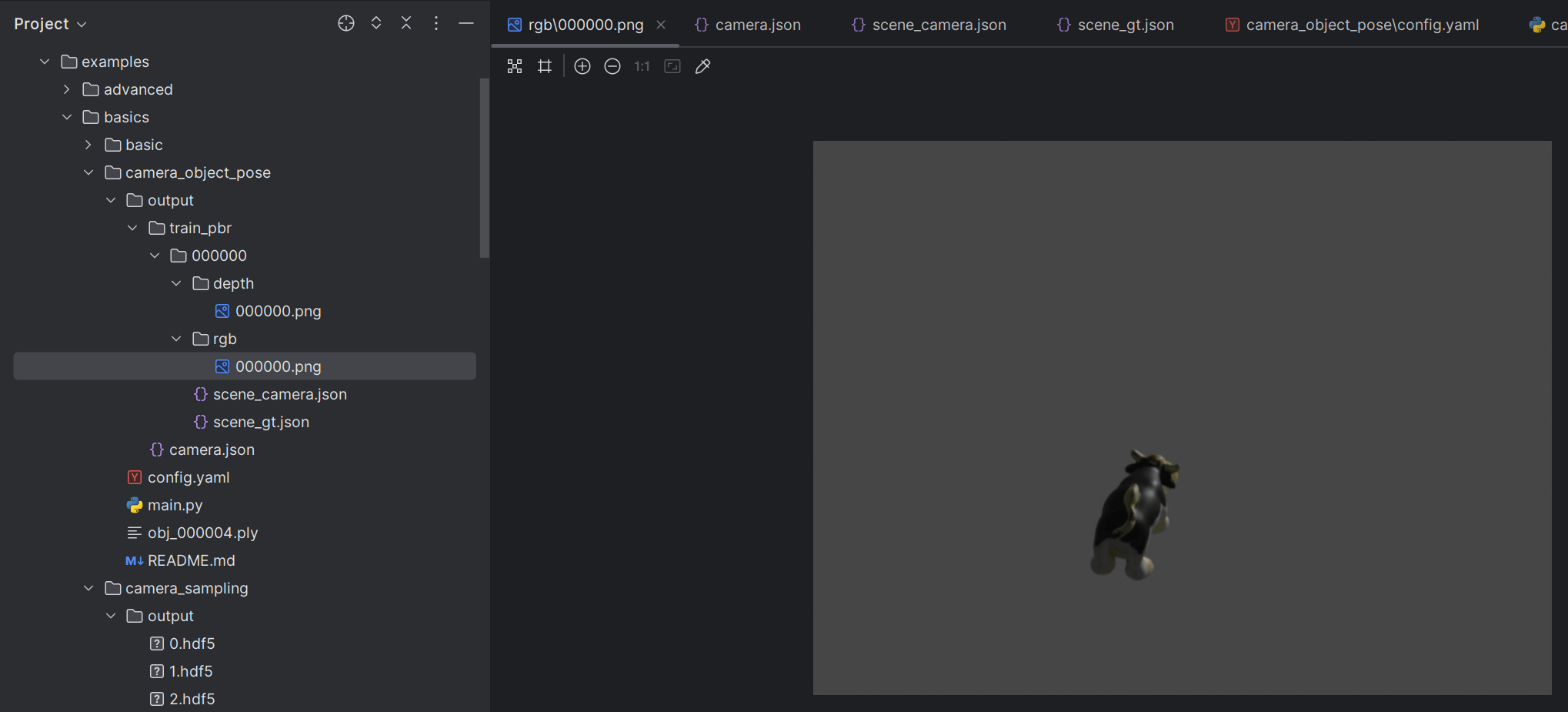Open the depth 000000.png file

[x=278, y=312]
